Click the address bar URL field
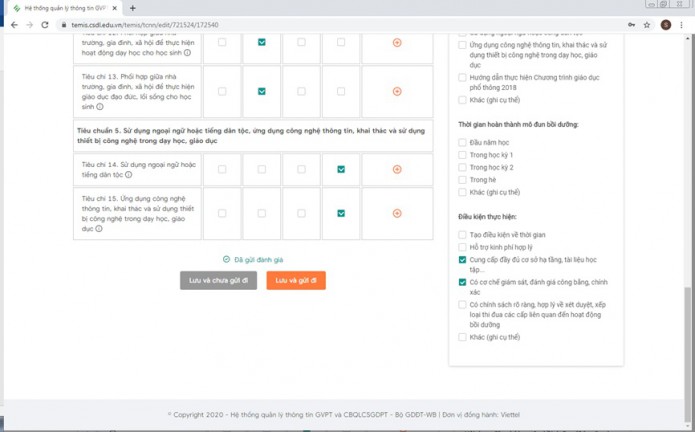Image resolution: width=695 pixels, height=432 pixels. 300,25
